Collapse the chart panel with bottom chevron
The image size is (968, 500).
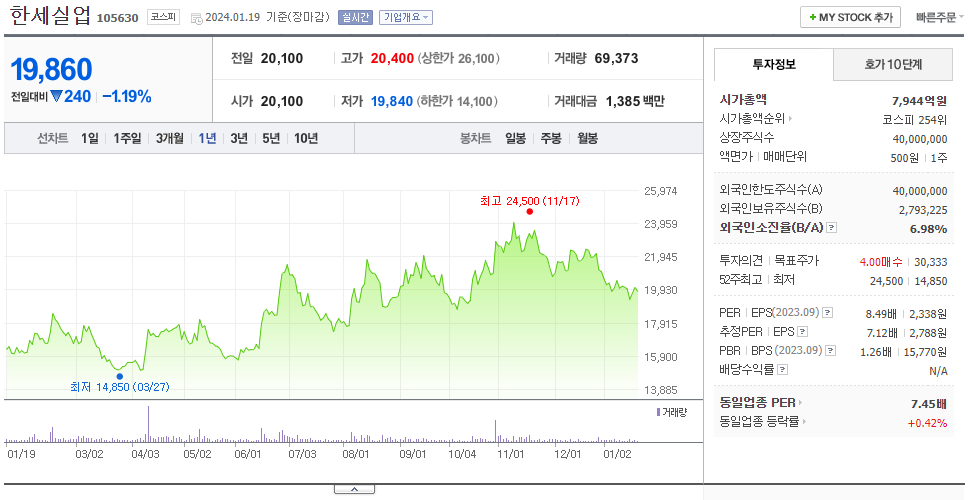click(354, 489)
